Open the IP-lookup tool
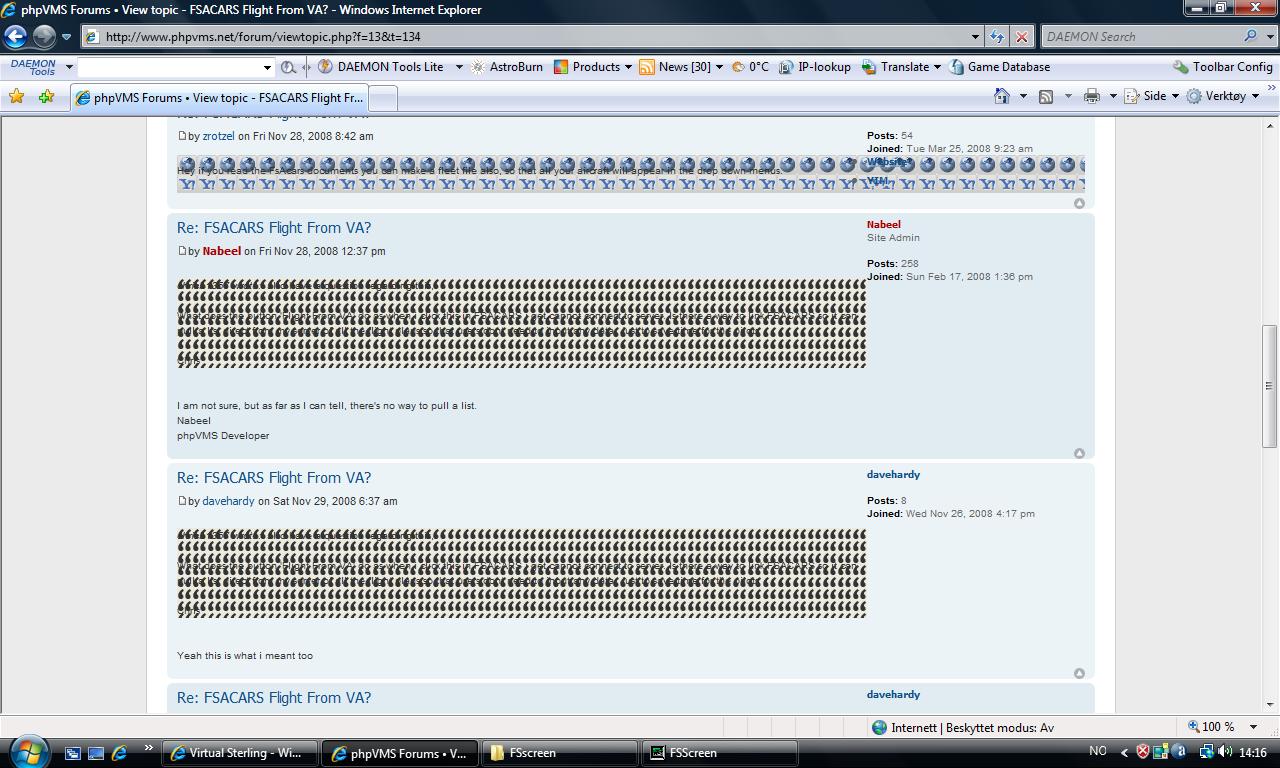This screenshot has width=1280, height=768. tap(815, 67)
